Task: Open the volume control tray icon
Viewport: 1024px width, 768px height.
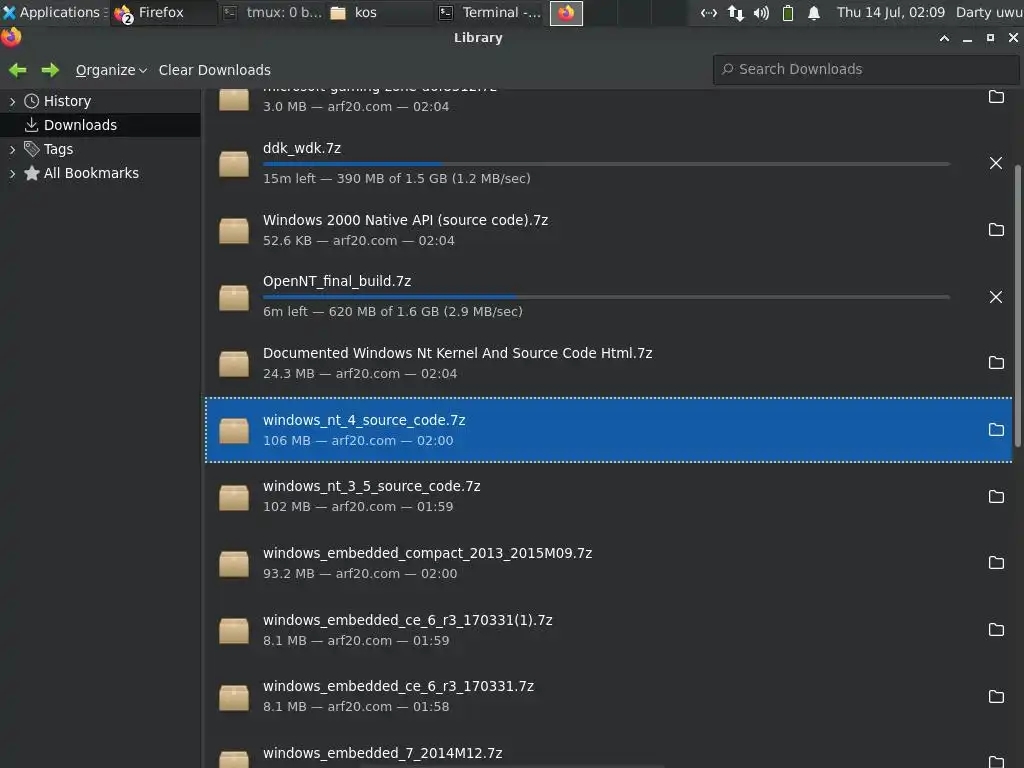Action: tap(761, 12)
